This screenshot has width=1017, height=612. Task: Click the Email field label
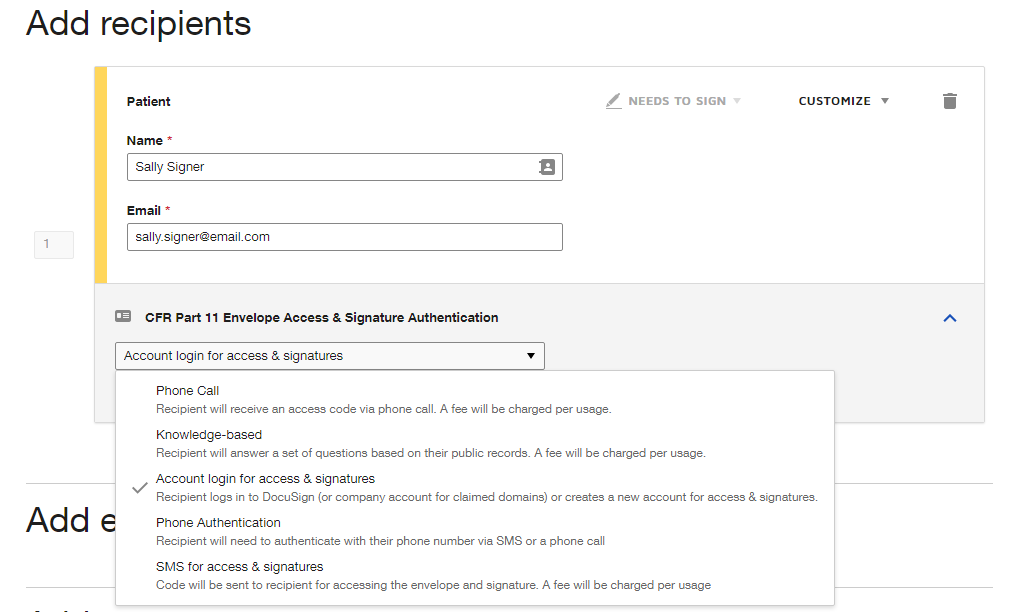pyautogui.click(x=144, y=211)
